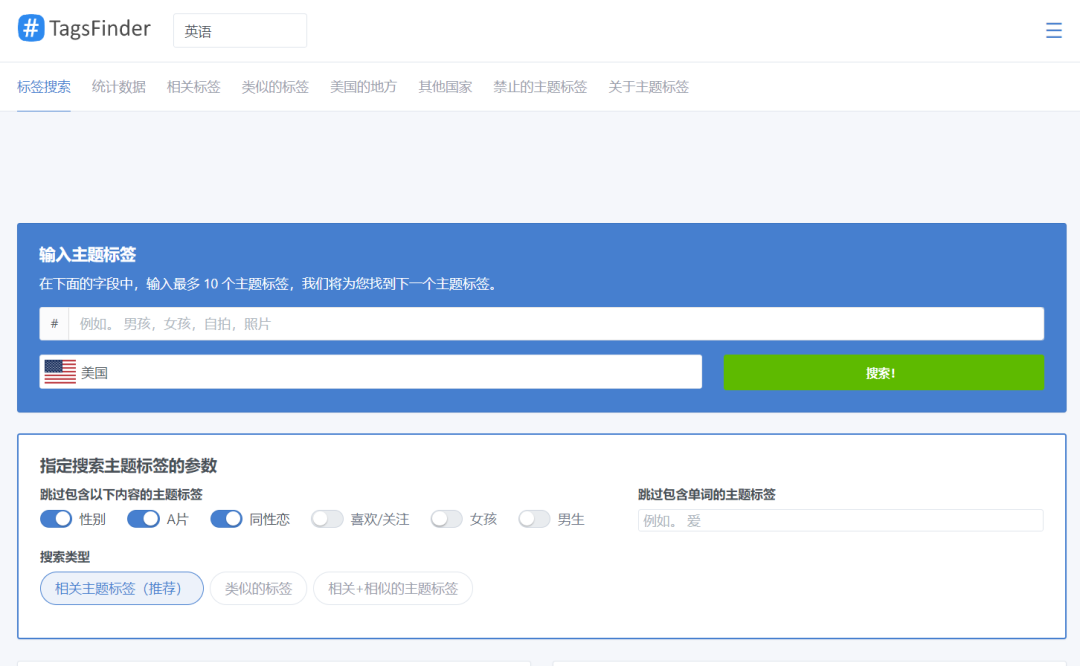Viewport: 1080px width, 666px height.
Task: Choose 相关+相似的主题标签 search type
Action: (x=393, y=588)
